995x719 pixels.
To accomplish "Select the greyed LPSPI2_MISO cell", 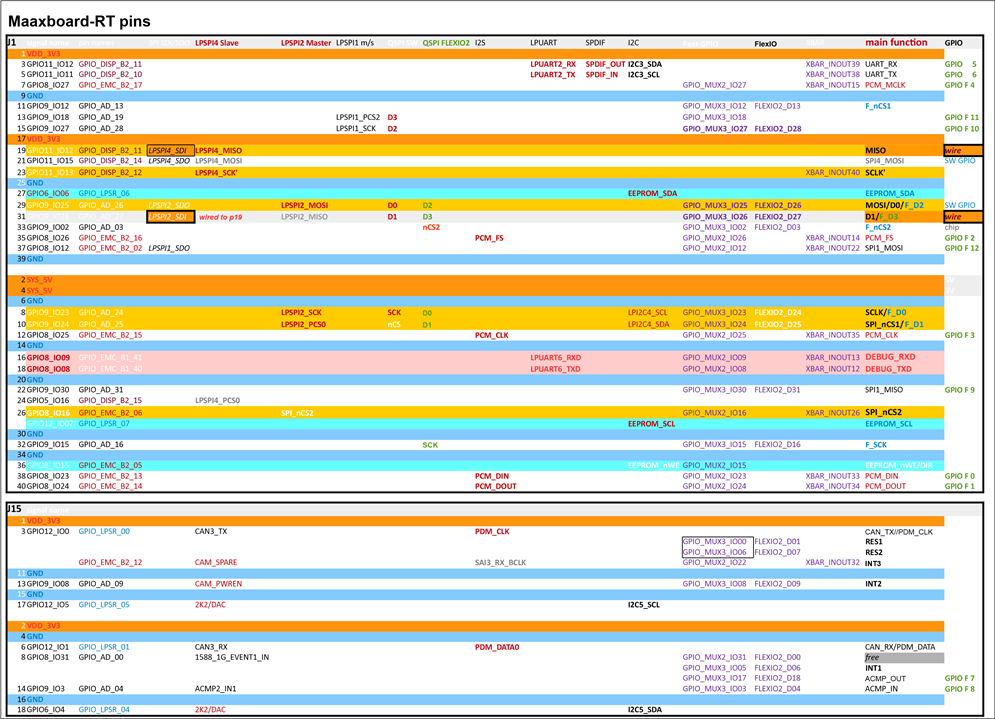I will pos(305,216).
